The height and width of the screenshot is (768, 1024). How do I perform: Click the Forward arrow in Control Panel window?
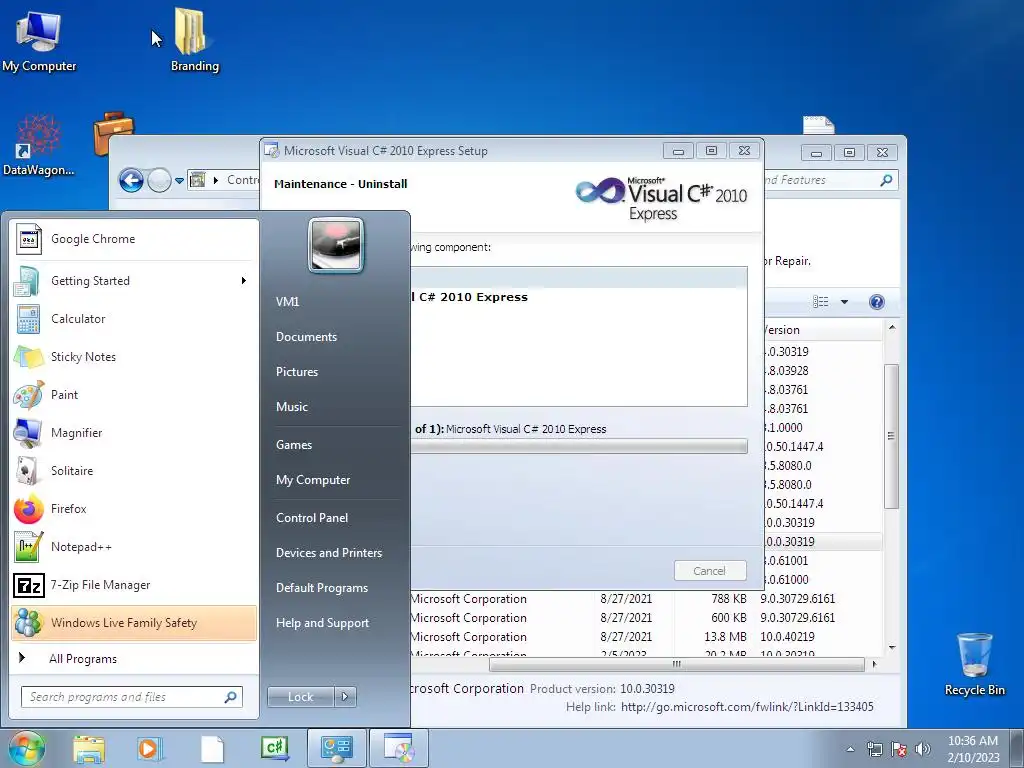[159, 180]
